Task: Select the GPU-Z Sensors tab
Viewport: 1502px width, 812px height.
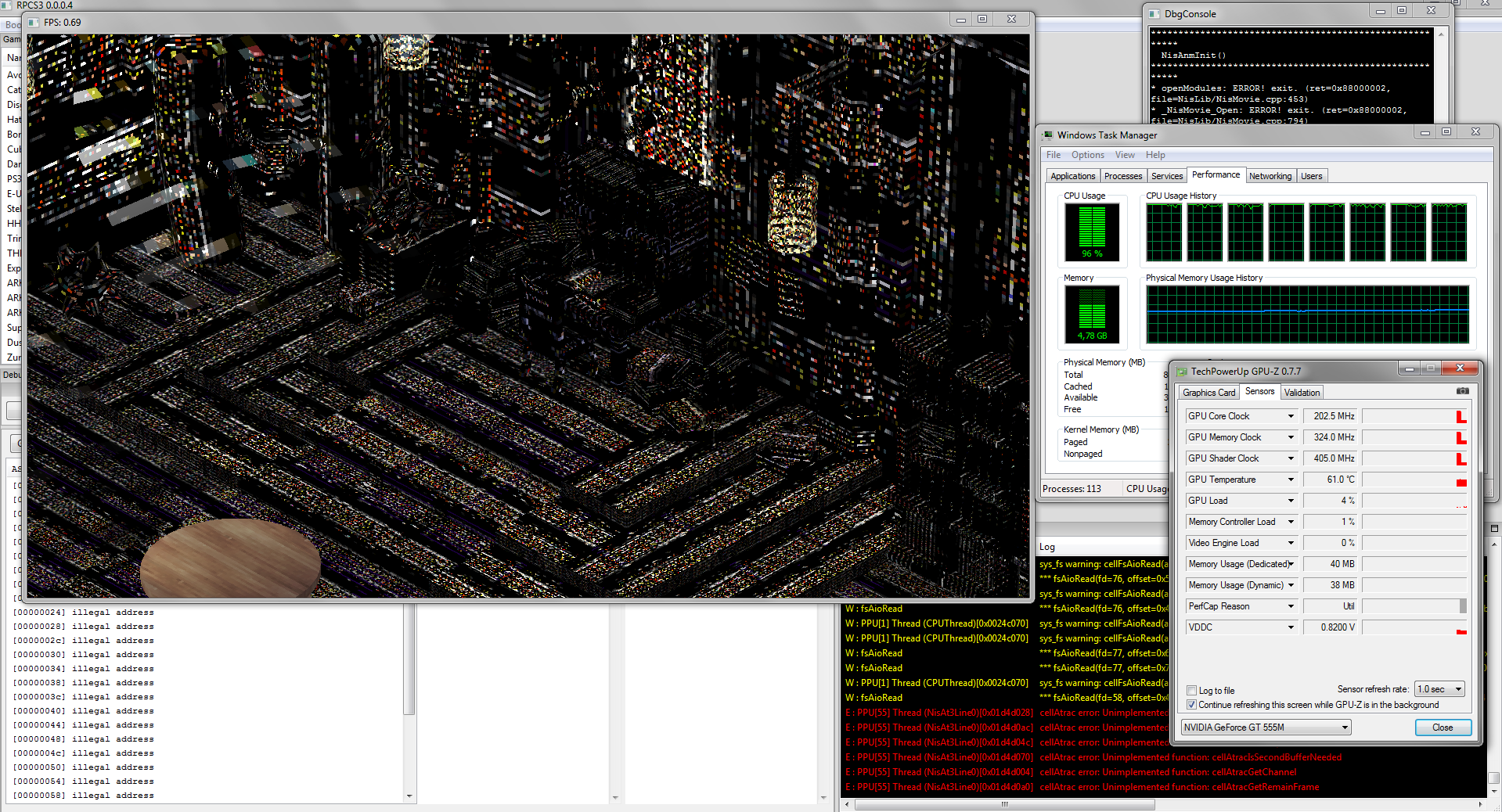Action: [1259, 391]
